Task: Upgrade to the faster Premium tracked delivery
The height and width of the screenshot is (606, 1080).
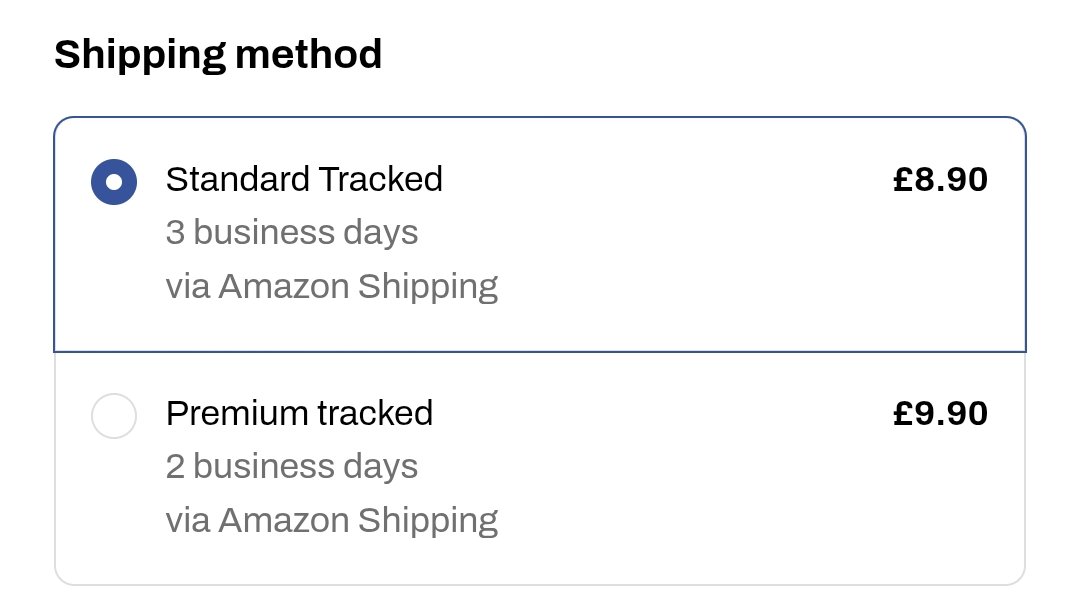Action: [x=114, y=416]
